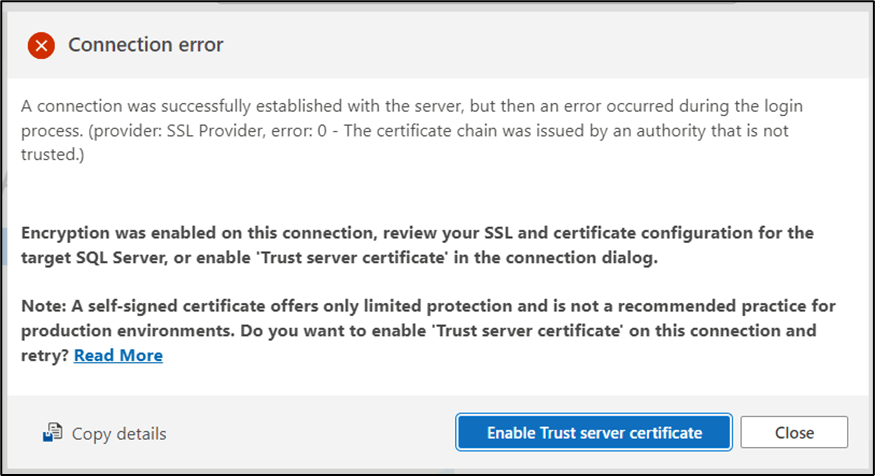Click the red connection error icon
The image size is (875, 476).
tap(41, 45)
